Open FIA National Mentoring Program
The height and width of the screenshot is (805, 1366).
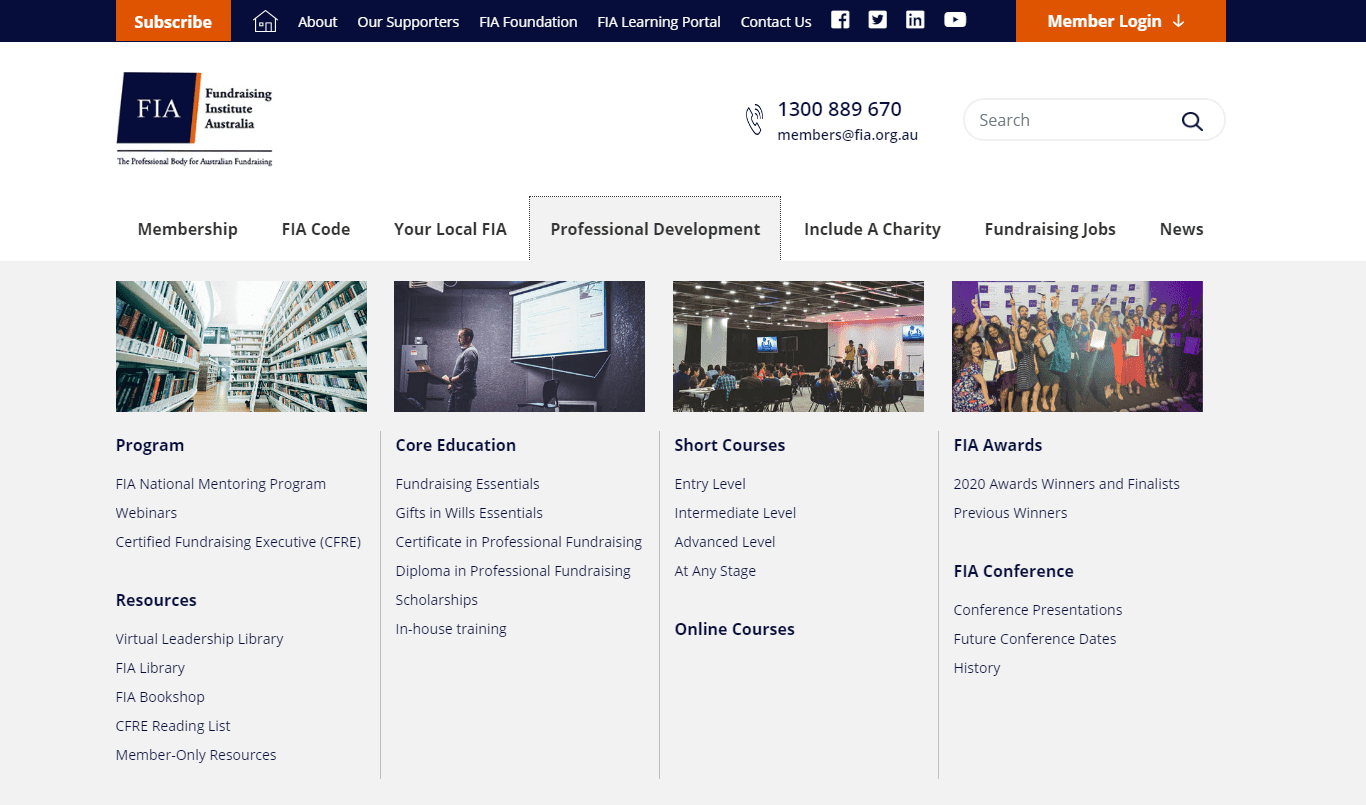point(221,484)
